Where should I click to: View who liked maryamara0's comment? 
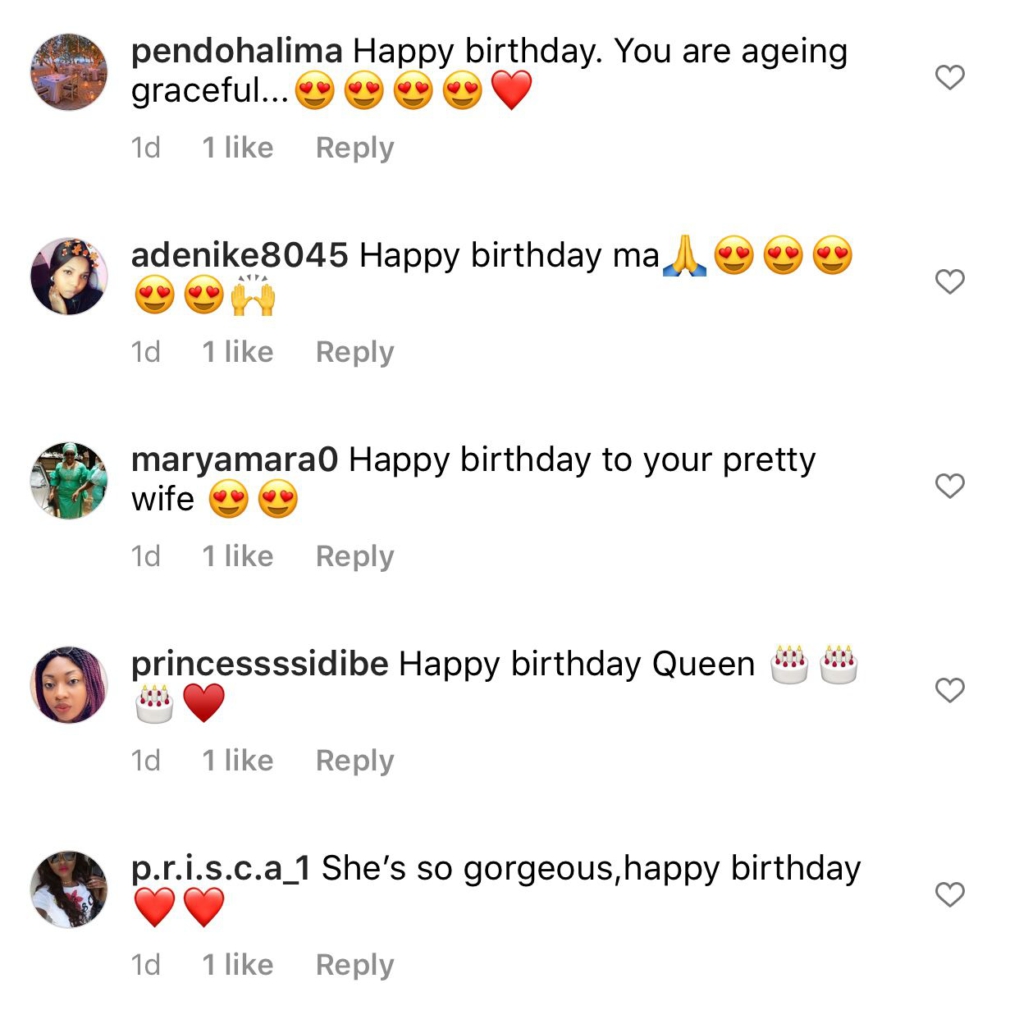pos(237,556)
